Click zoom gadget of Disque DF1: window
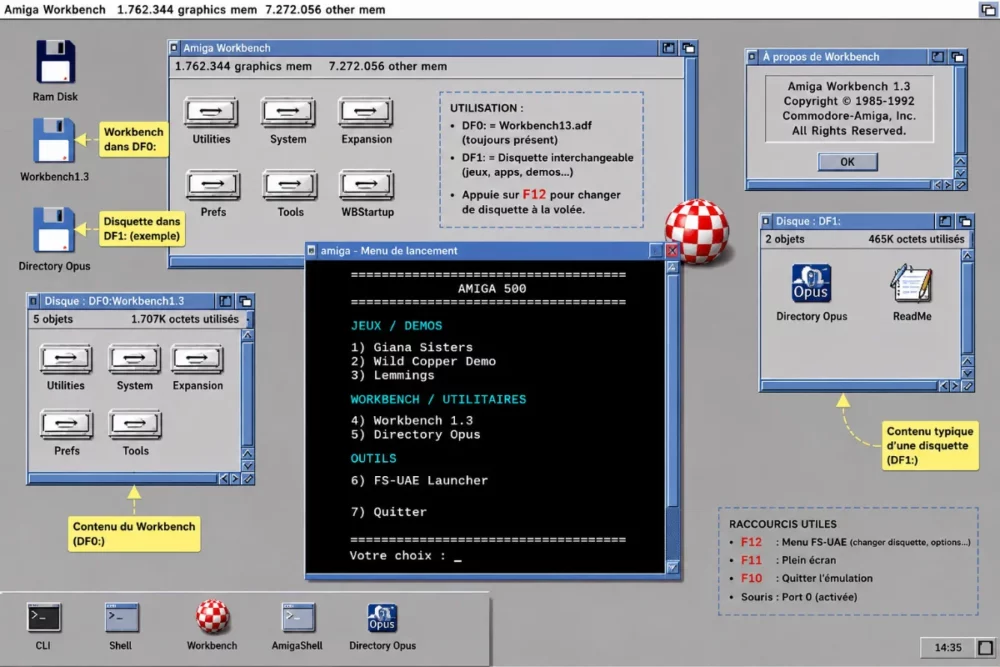Screen dimensions: 1000x667 (x=945, y=221)
